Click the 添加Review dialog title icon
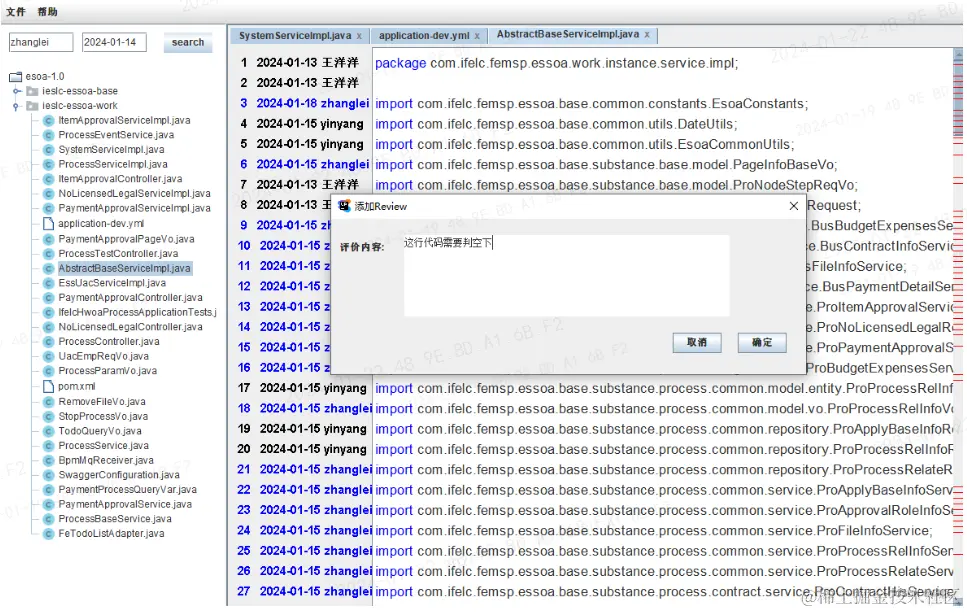The width and height of the screenshot is (967, 613). click(x=345, y=207)
